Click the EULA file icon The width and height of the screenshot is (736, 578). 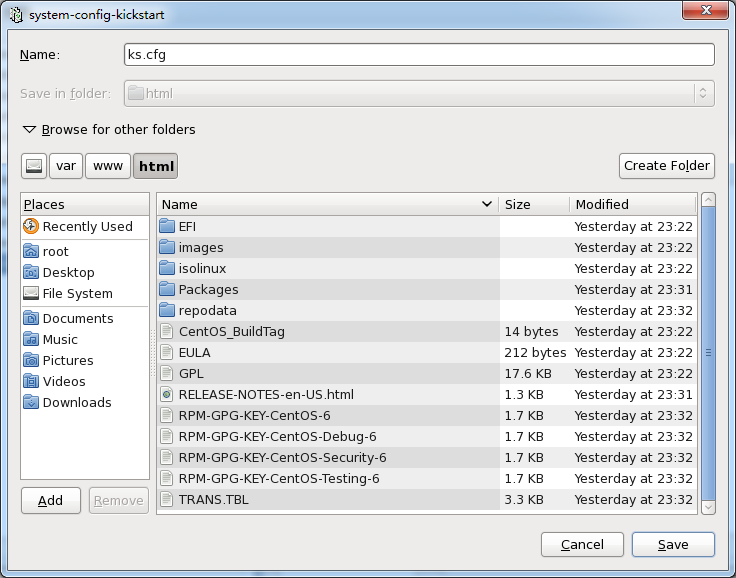point(167,352)
